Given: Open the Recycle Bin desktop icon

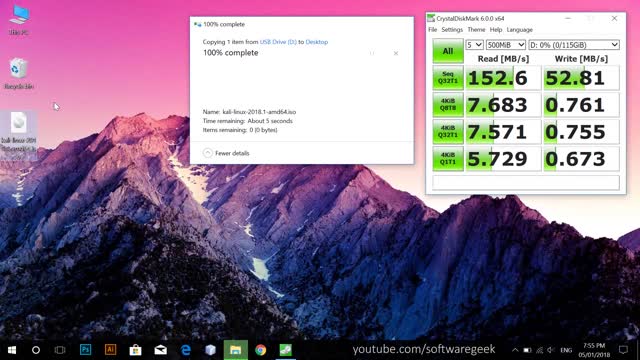Looking at the screenshot, I should 18,73.
